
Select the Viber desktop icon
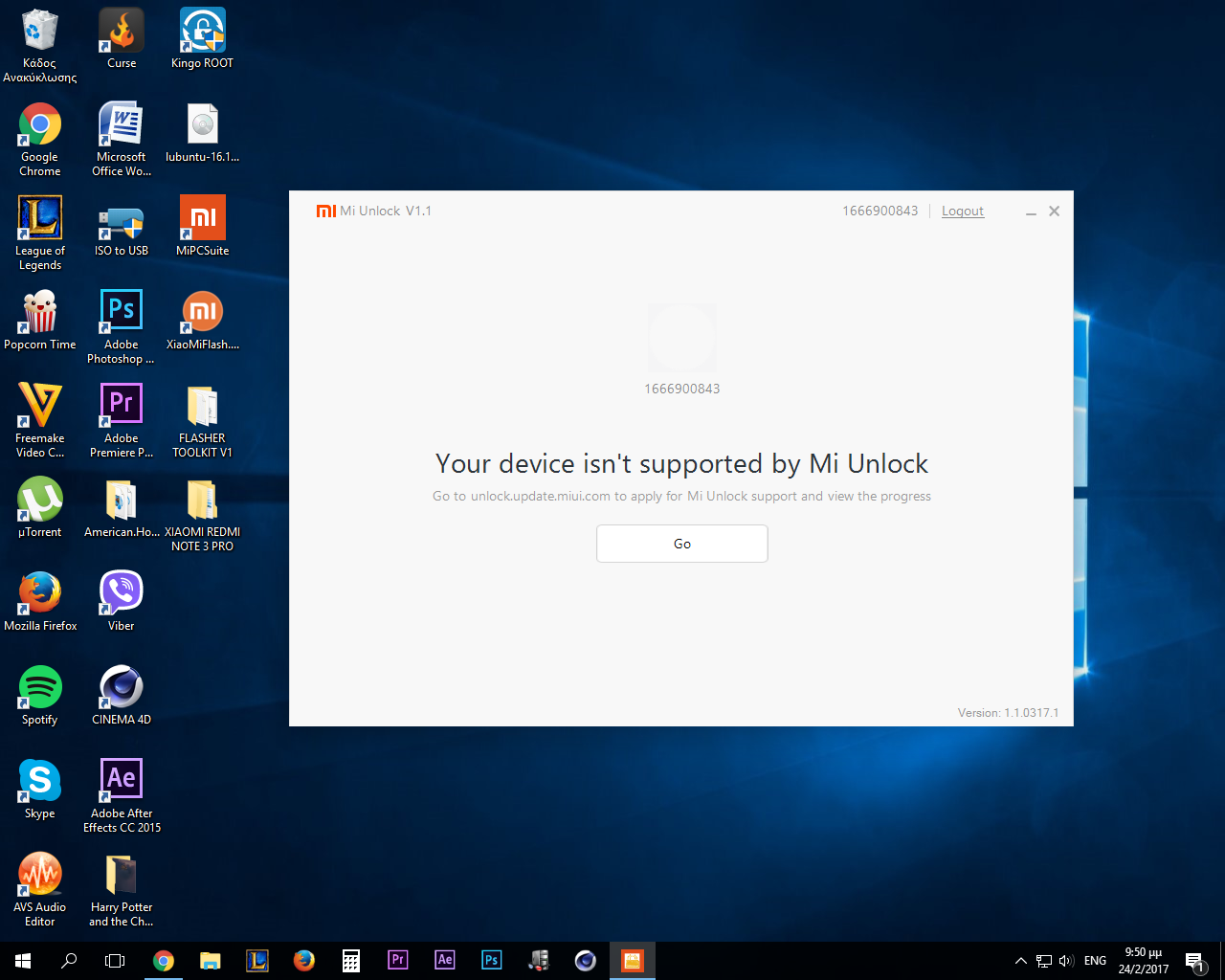tap(122, 601)
